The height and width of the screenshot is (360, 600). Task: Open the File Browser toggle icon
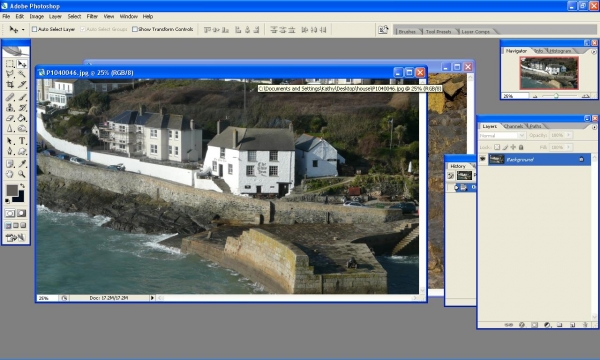[x=383, y=30]
